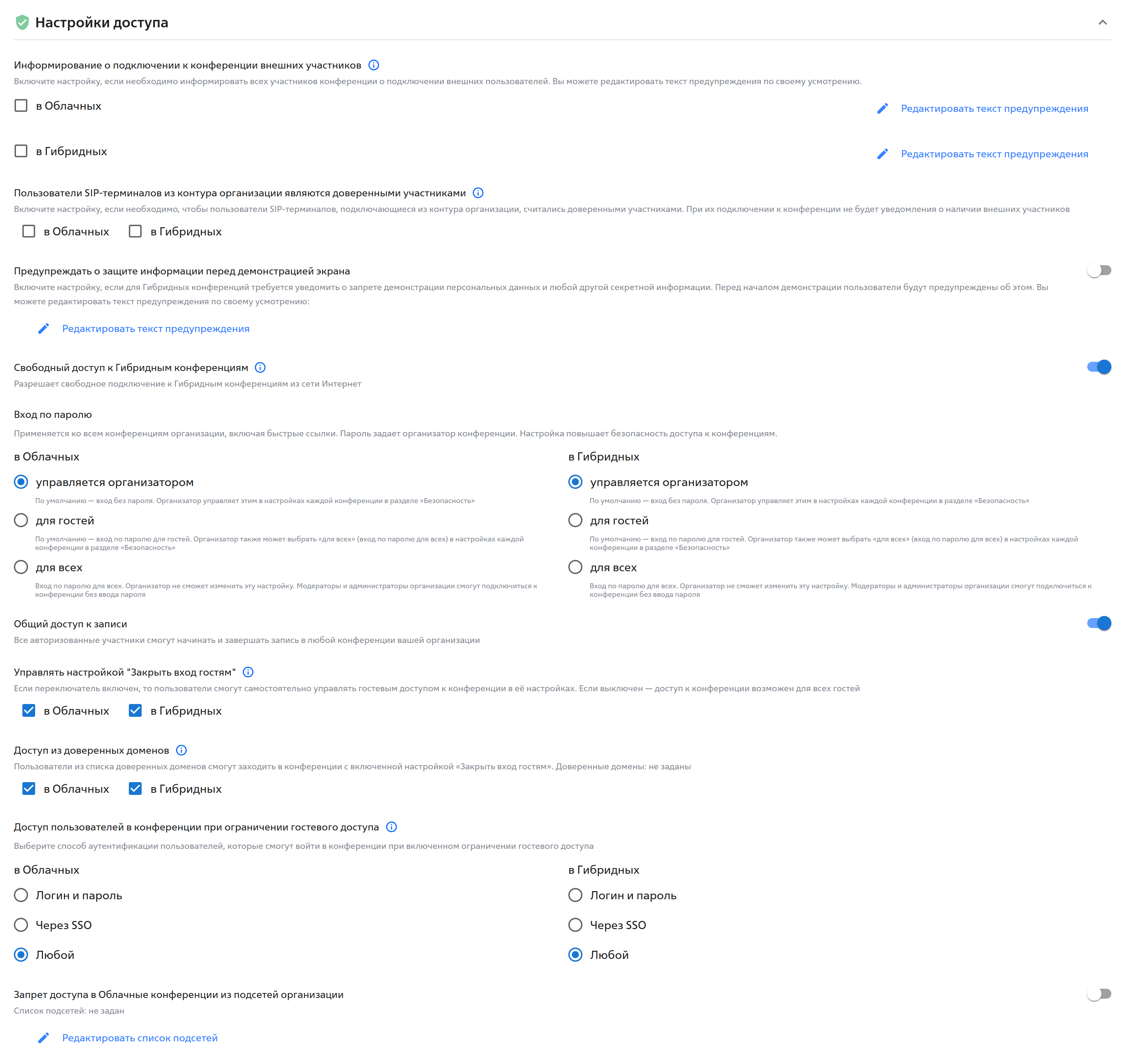Open Редактировать список подсетей link
1122x1064 pixels.
click(x=140, y=1037)
